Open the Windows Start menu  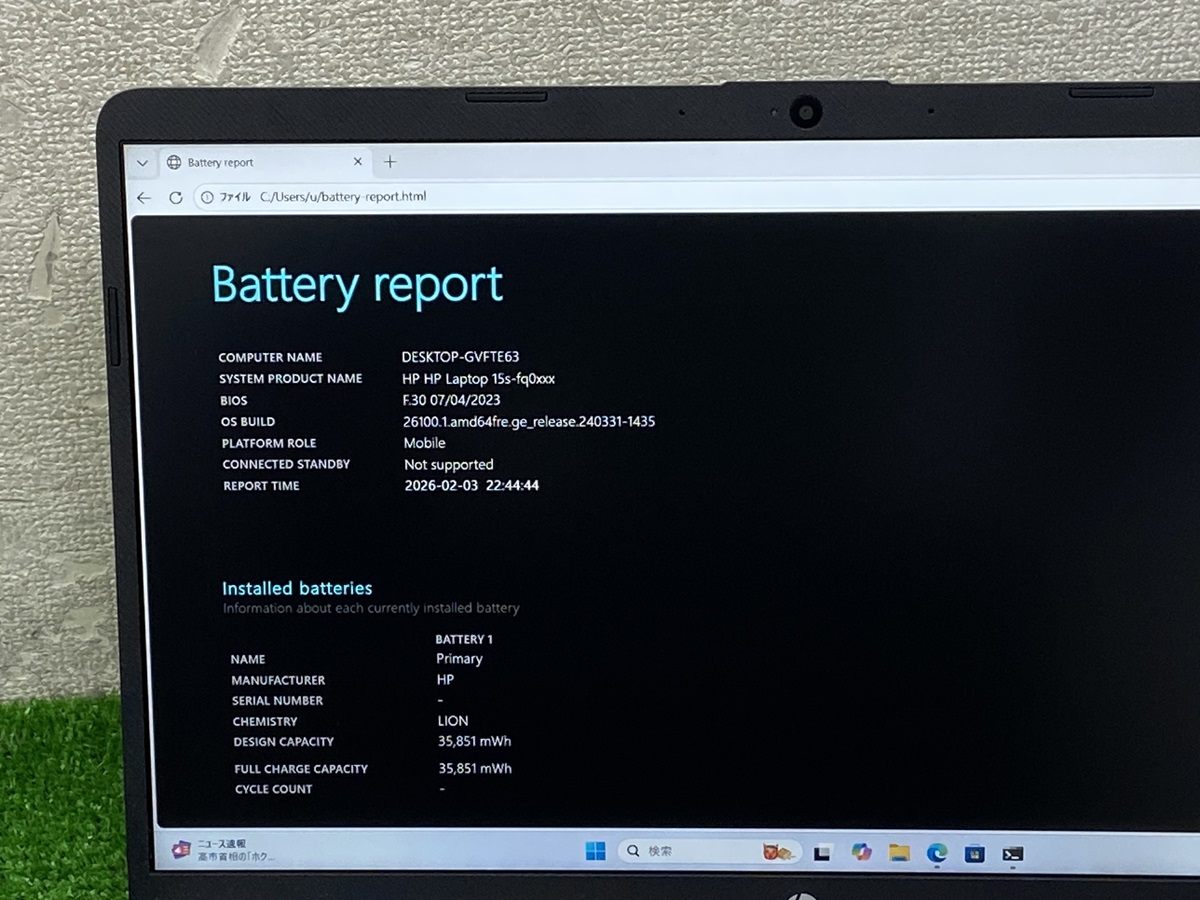click(595, 851)
